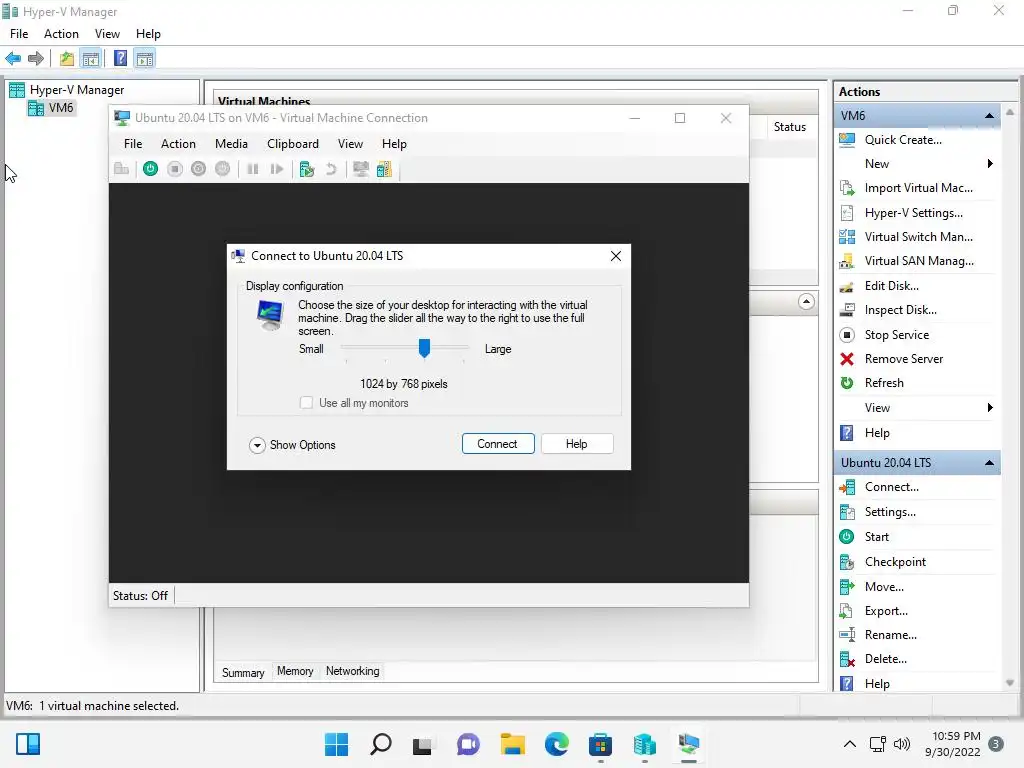Choose Edit Disk action
This screenshot has height=768, width=1024.
[891, 286]
